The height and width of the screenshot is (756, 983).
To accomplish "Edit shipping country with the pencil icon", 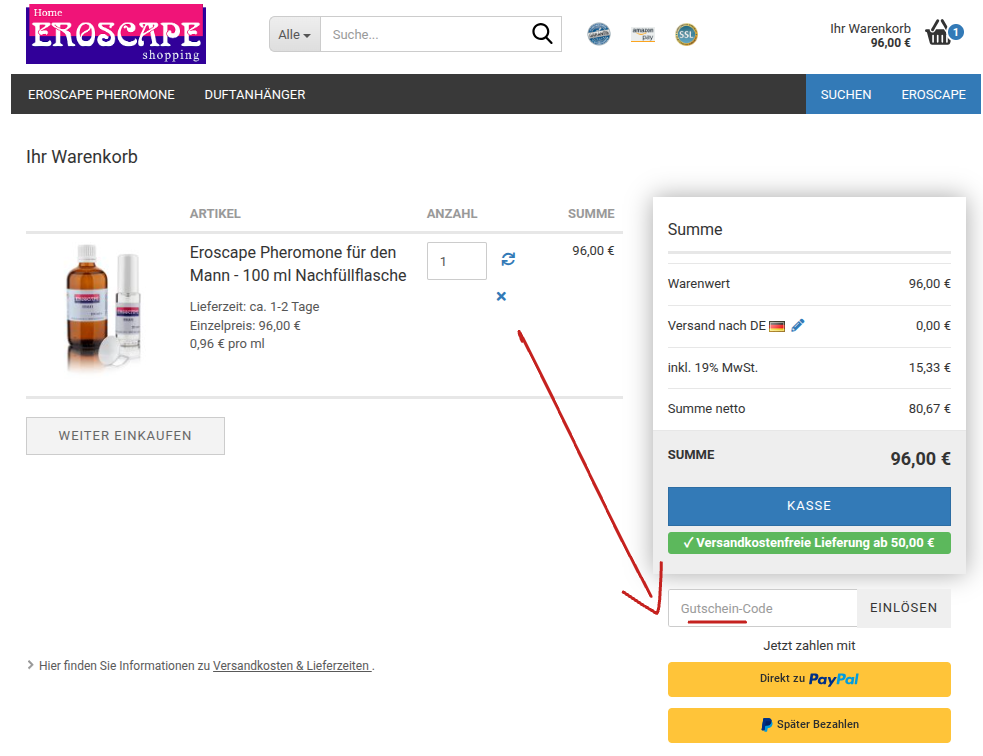I will 798,325.
